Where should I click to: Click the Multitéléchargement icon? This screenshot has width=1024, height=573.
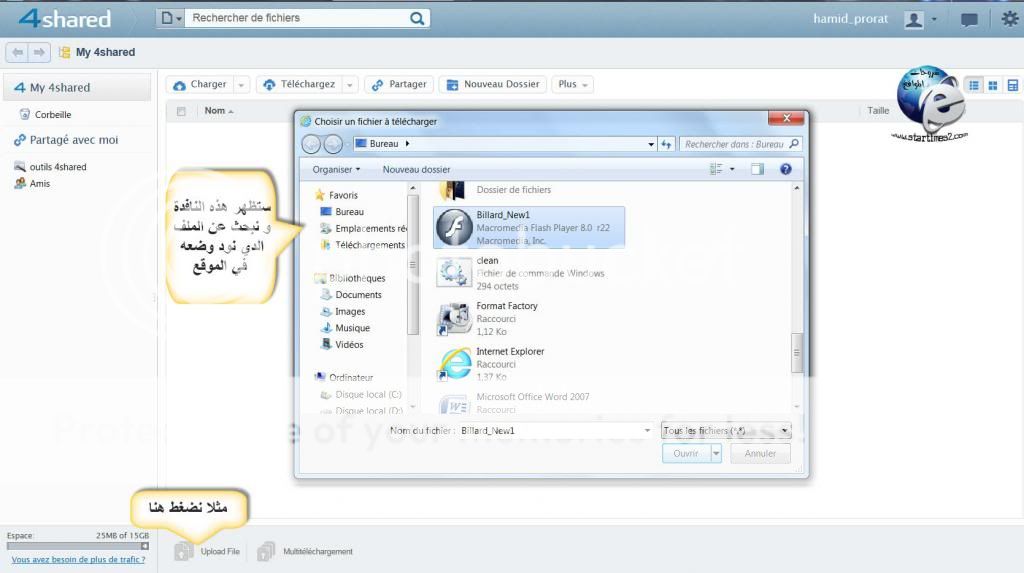pos(266,551)
